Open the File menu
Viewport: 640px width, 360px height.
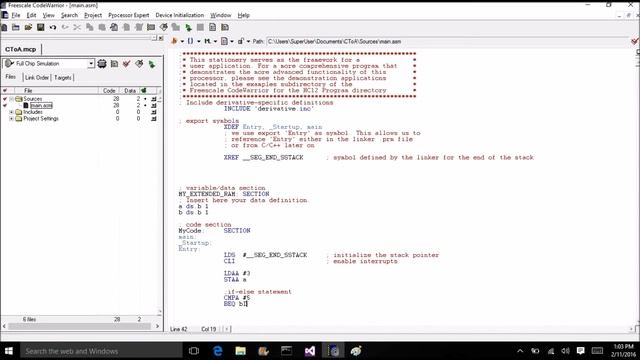click(x=16, y=15)
